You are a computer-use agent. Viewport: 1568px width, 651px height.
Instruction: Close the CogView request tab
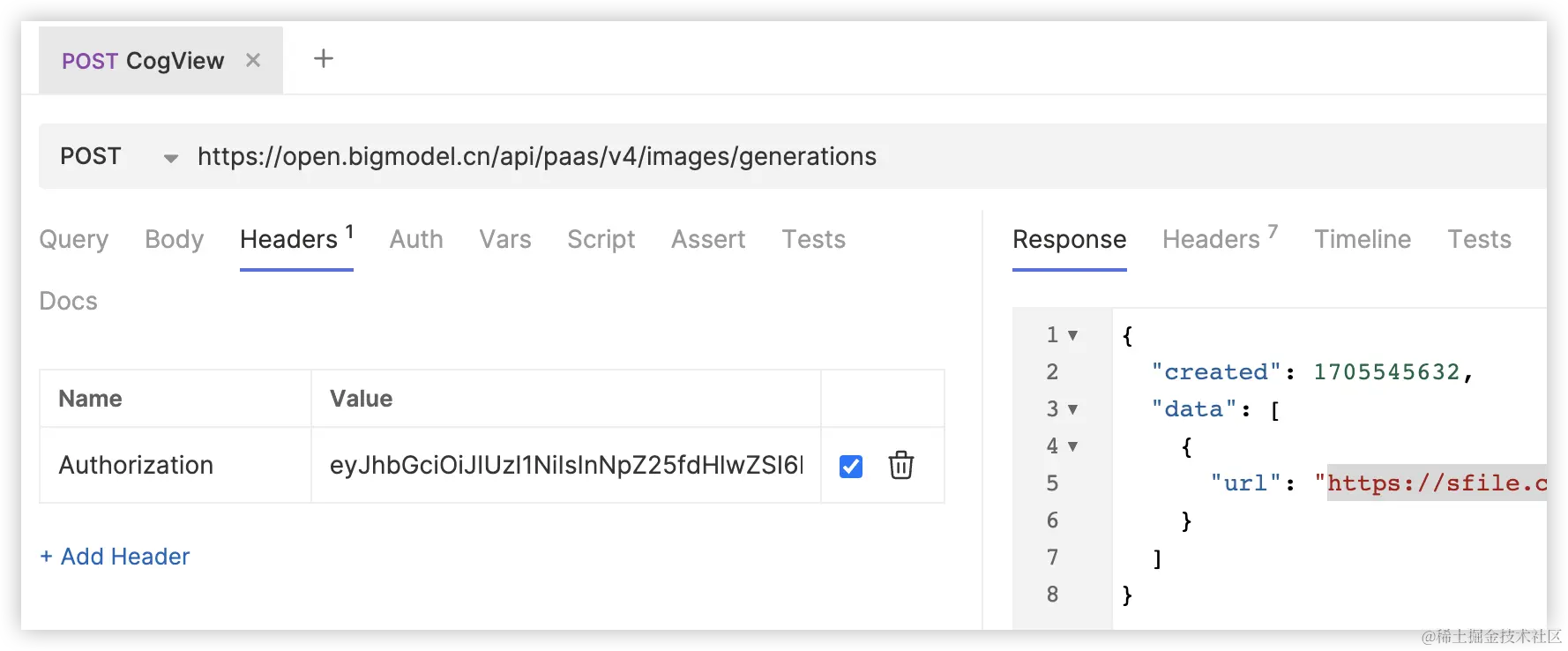pos(253,60)
